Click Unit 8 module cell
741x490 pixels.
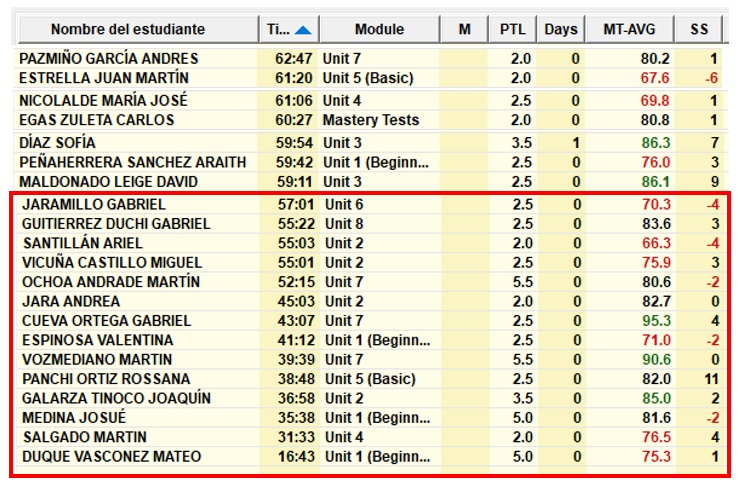pyautogui.click(x=344, y=224)
